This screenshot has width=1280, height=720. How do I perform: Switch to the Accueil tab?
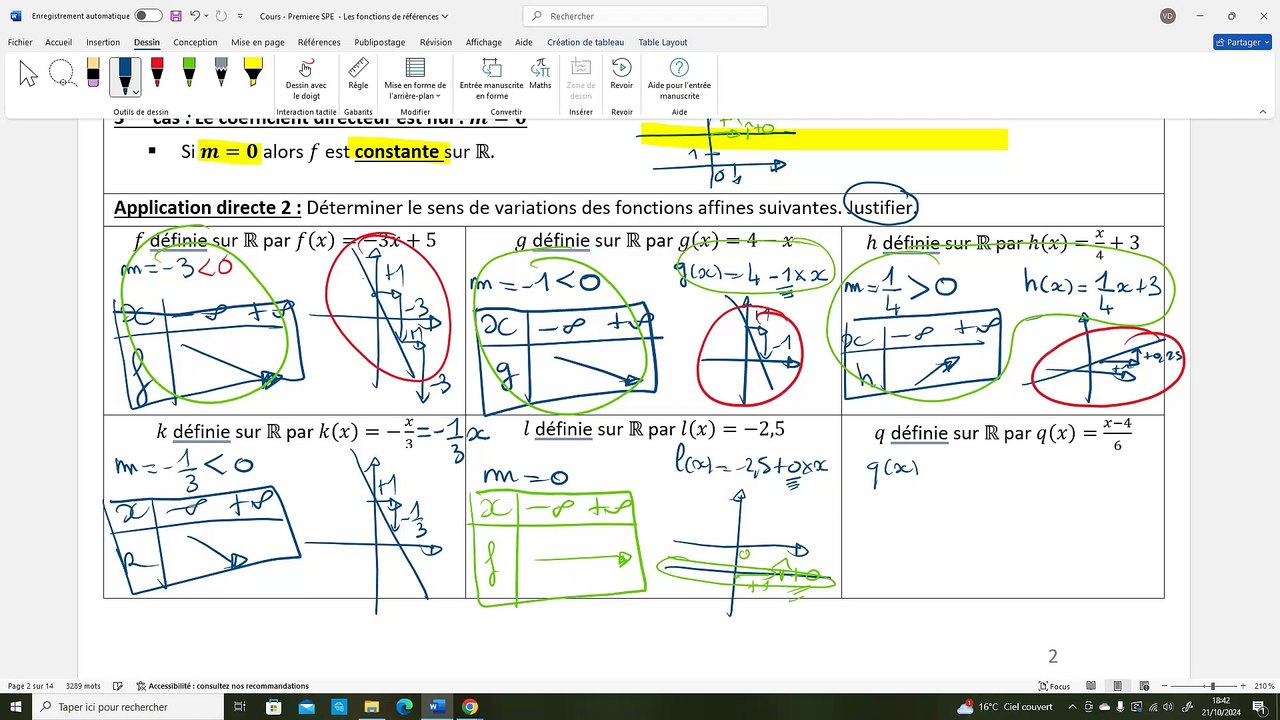tap(58, 42)
